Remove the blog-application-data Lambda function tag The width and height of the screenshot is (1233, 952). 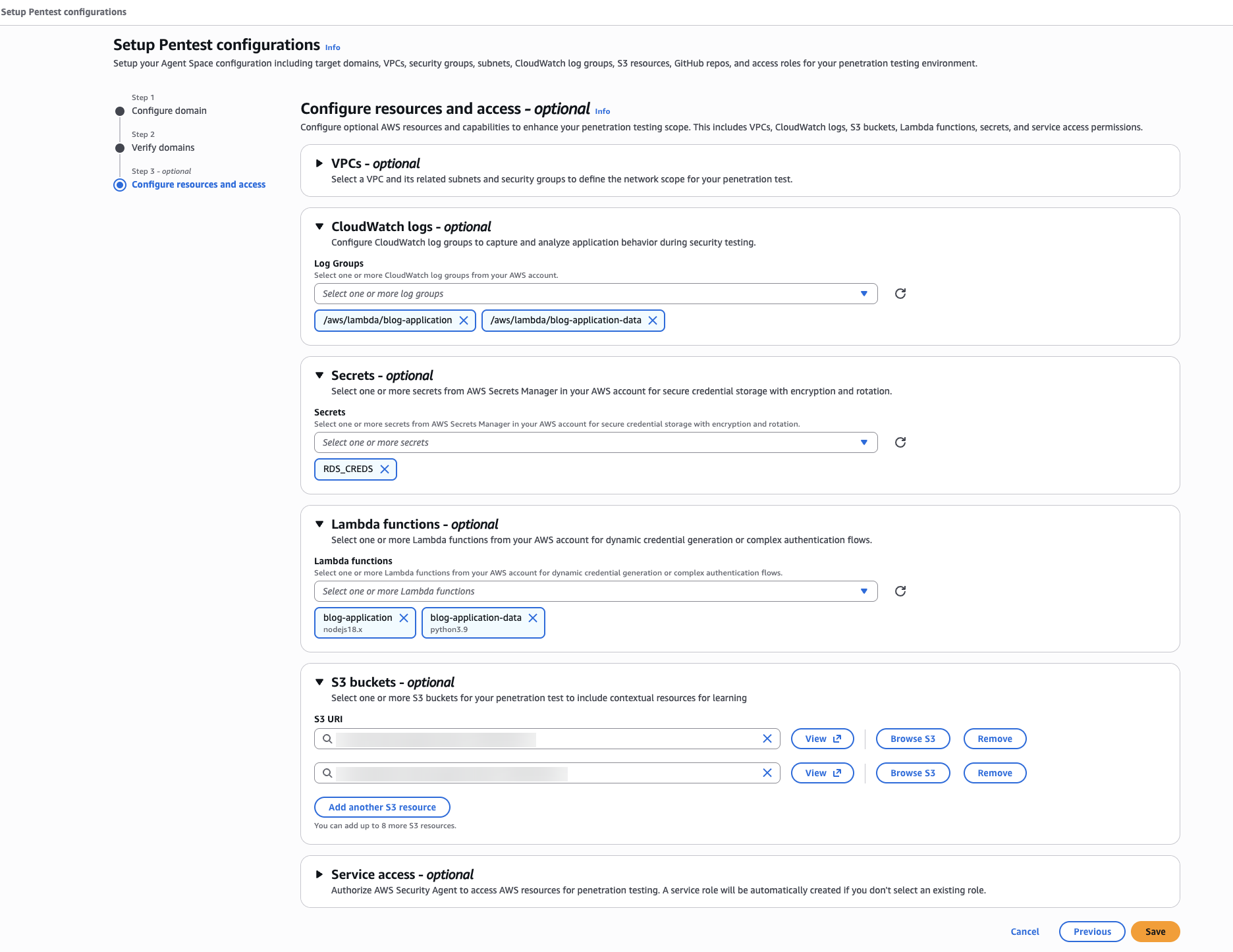pyautogui.click(x=533, y=618)
